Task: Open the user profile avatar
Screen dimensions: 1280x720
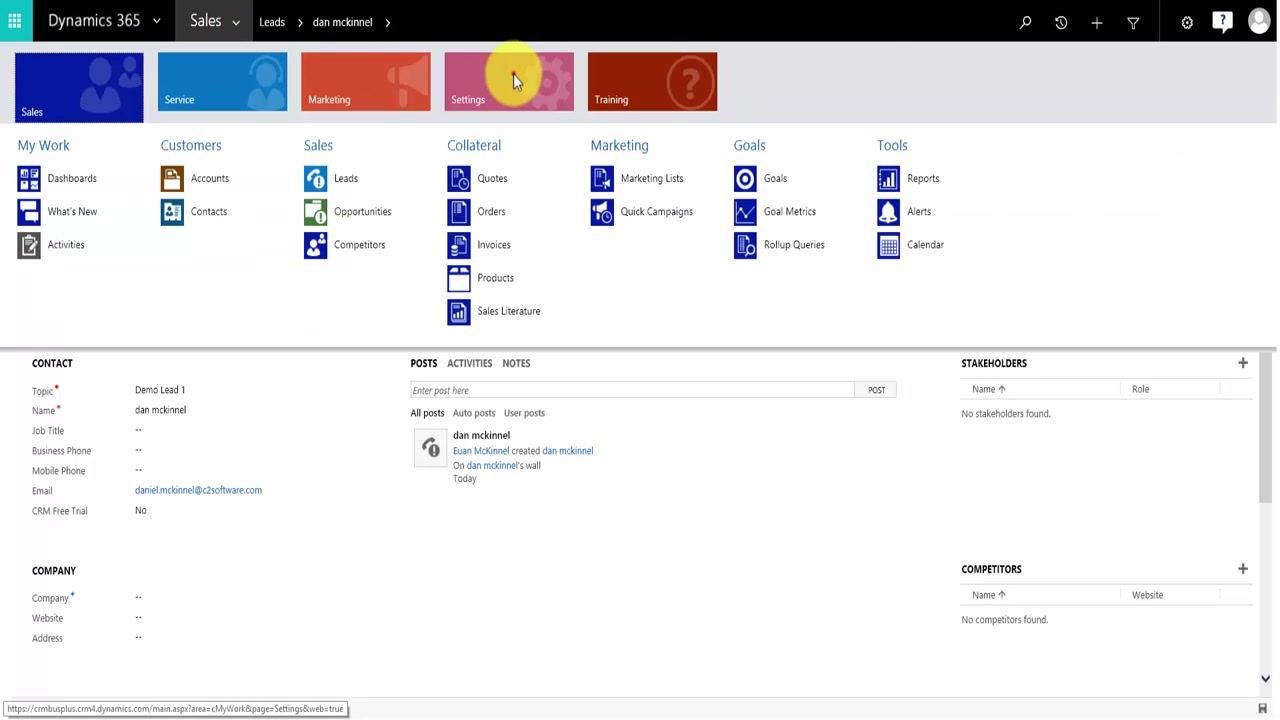Action: pos(1259,21)
